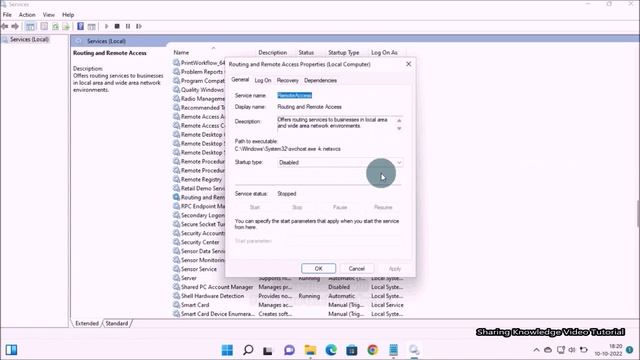Switch to the Dependencies tab
Image resolution: width=640 pixels, height=360 pixels.
[x=320, y=80]
